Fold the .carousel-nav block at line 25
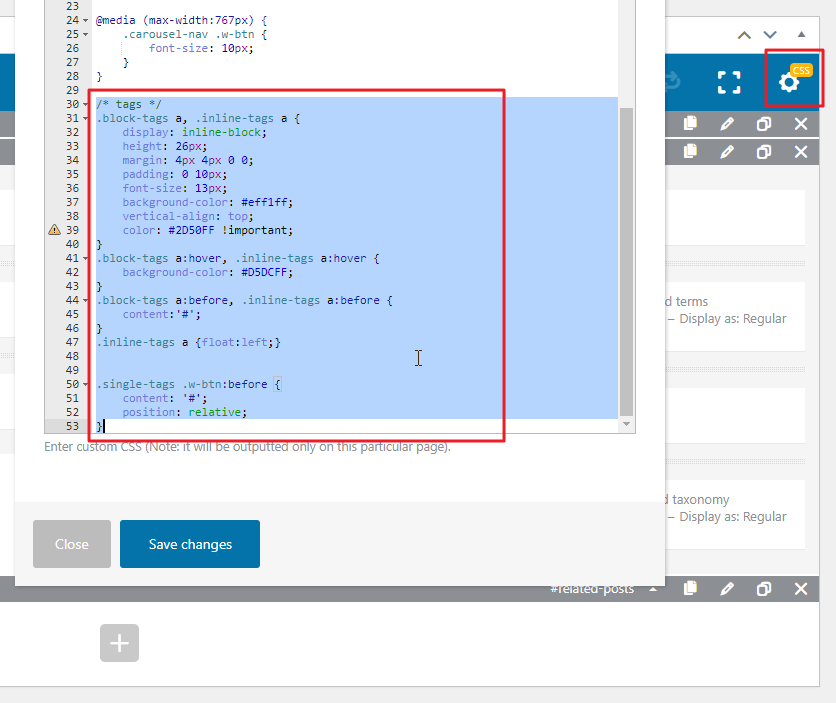Viewport: 836px width, 703px height. coord(85,34)
